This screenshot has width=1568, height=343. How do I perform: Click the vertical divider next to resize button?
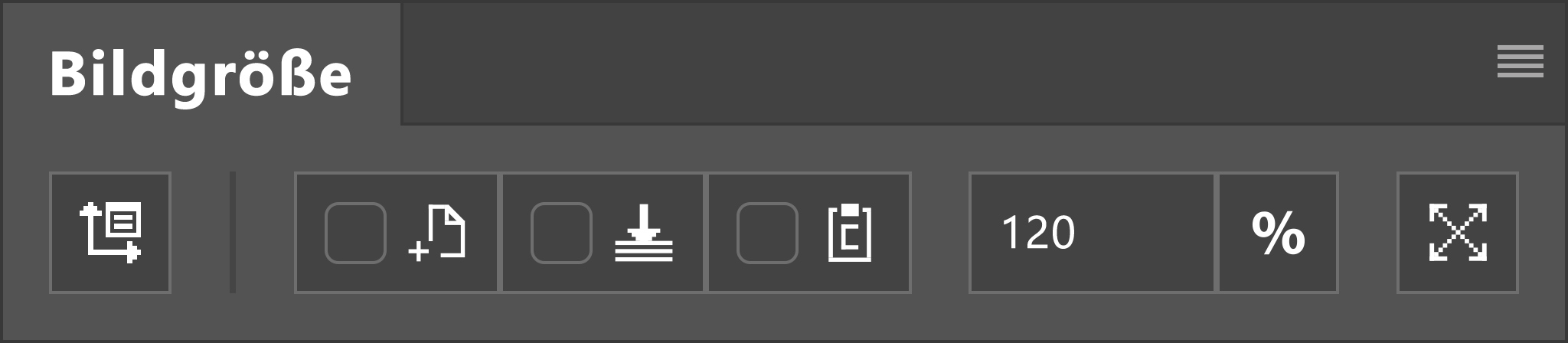[x=233, y=233]
